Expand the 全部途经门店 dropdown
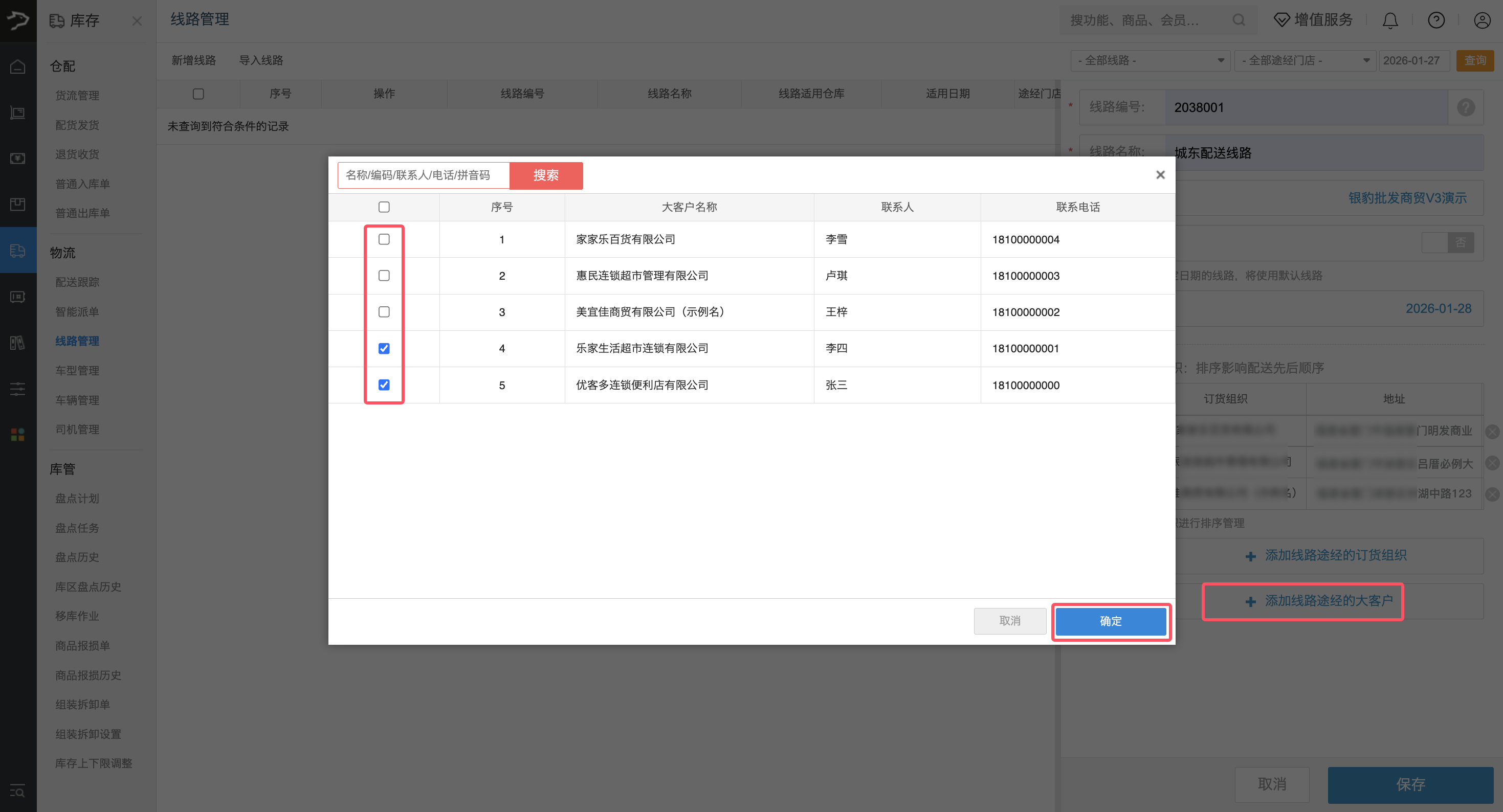Image resolution: width=1503 pixels, height=812 pixels. [1305, 61]
